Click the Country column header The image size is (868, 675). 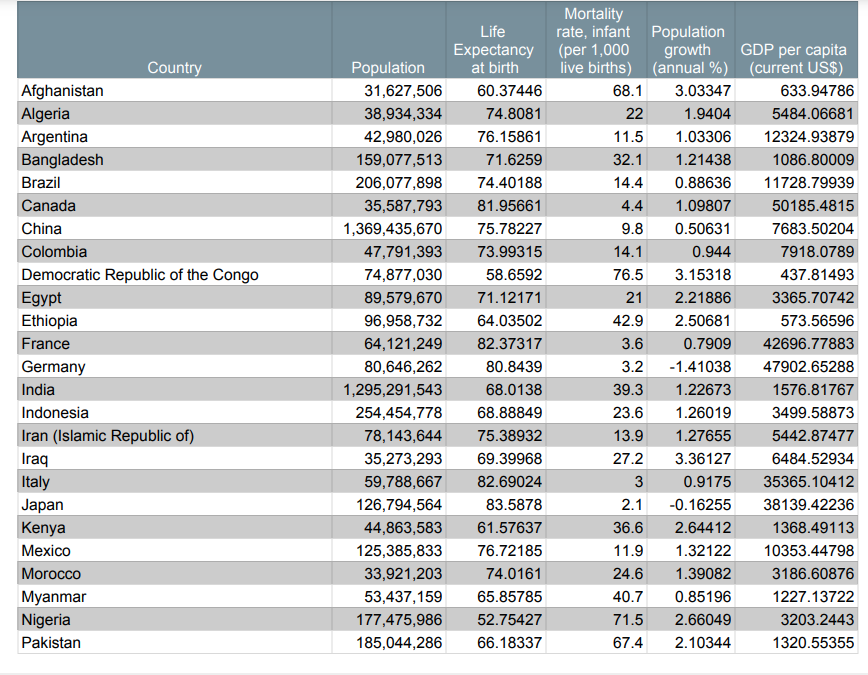pos(175,67)
